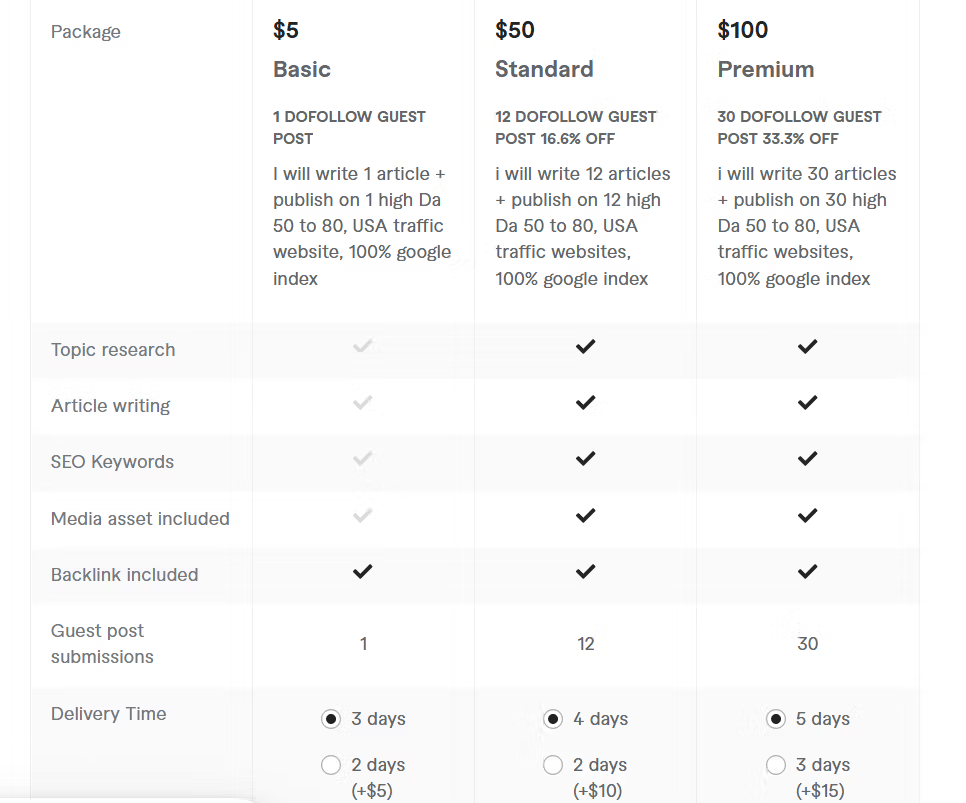The height and width of the screenshot is (803, 966).
Task: Click the greyed Media asset checkmark under Basic
Action: (x=363, y=515)
